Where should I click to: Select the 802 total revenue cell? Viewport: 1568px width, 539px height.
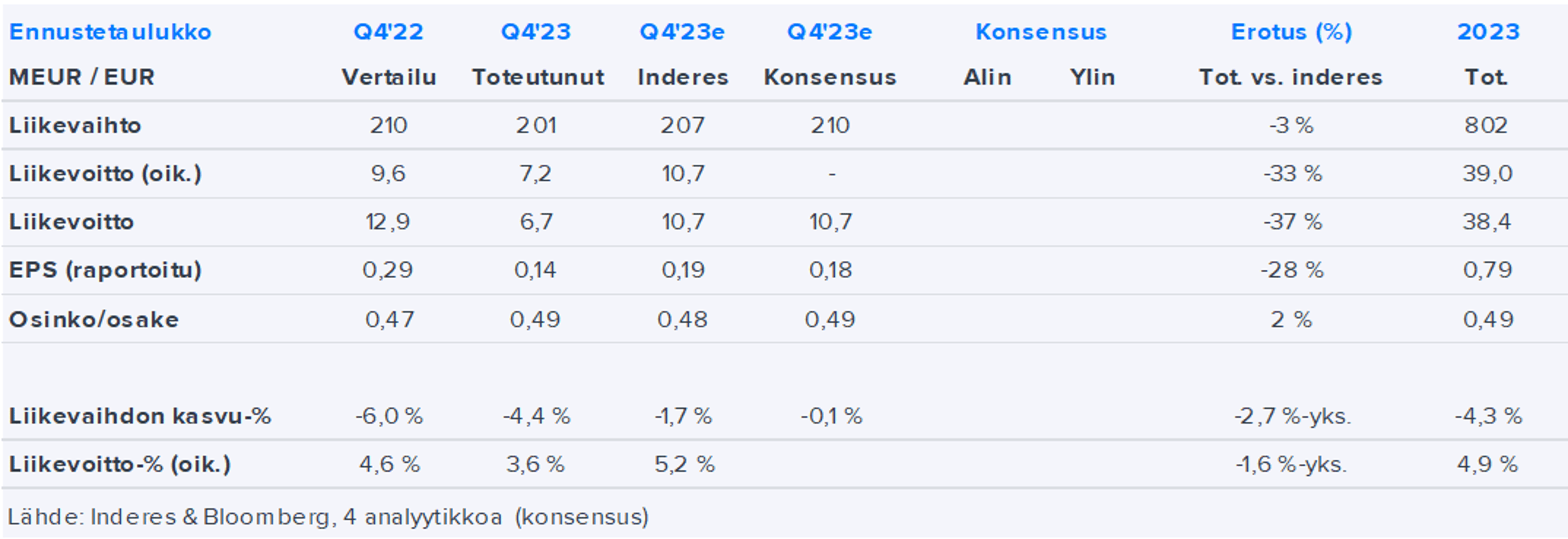1486,125
